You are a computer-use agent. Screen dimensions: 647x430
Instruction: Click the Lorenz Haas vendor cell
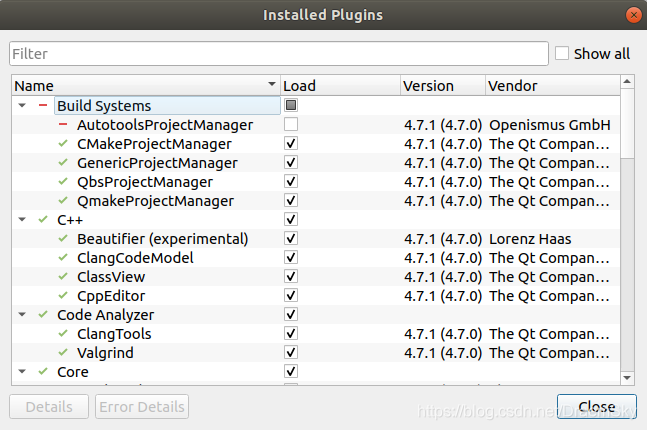coord(530,239)
